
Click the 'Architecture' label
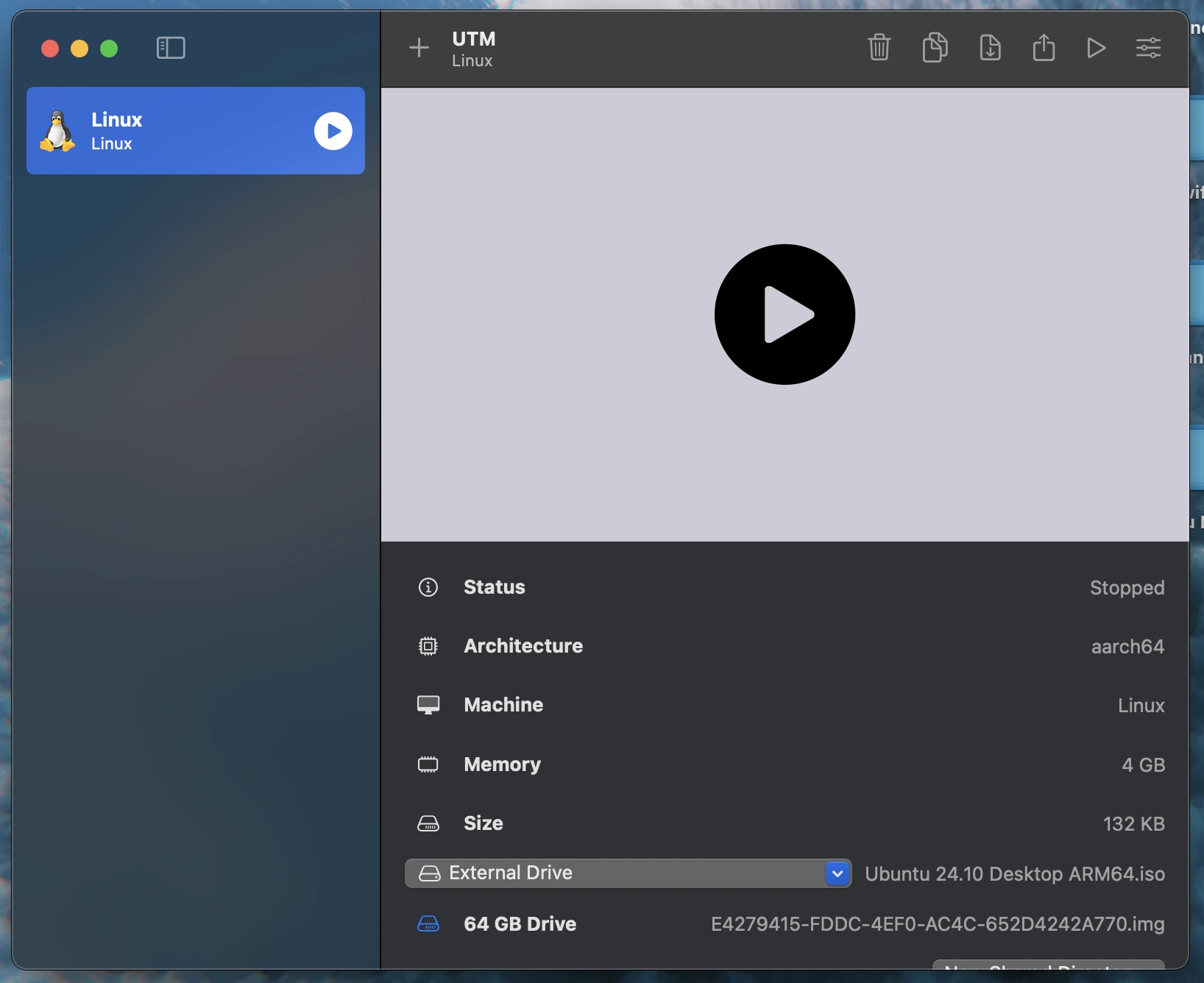(x=523, y=646)
